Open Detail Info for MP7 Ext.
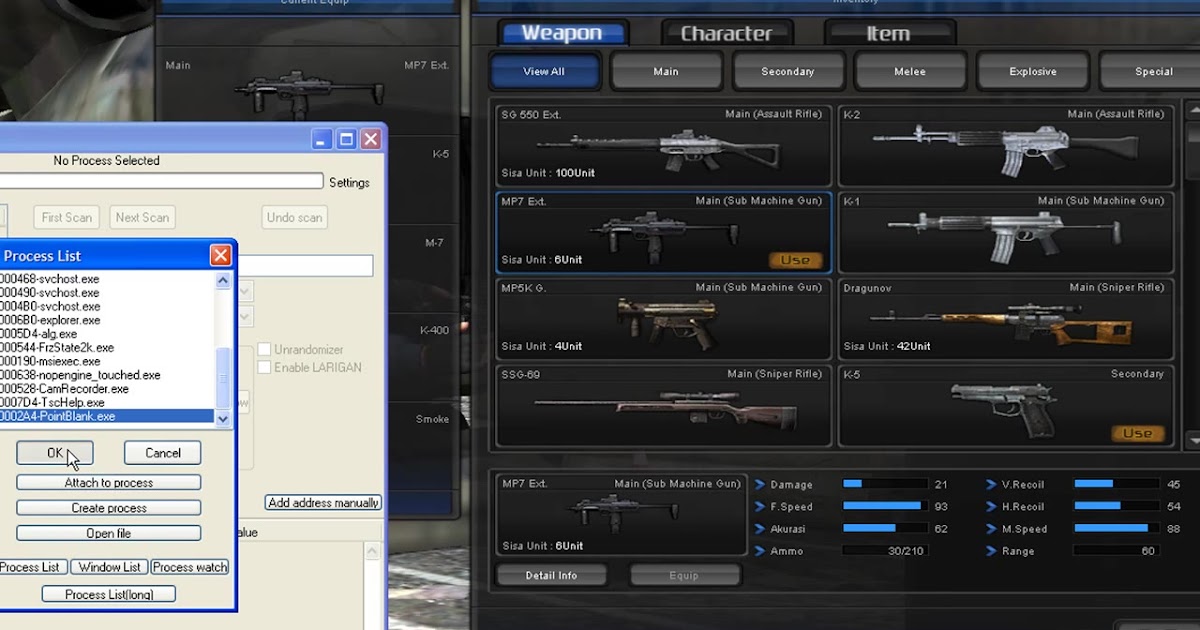1200x630 pixels. pos(552,575)
